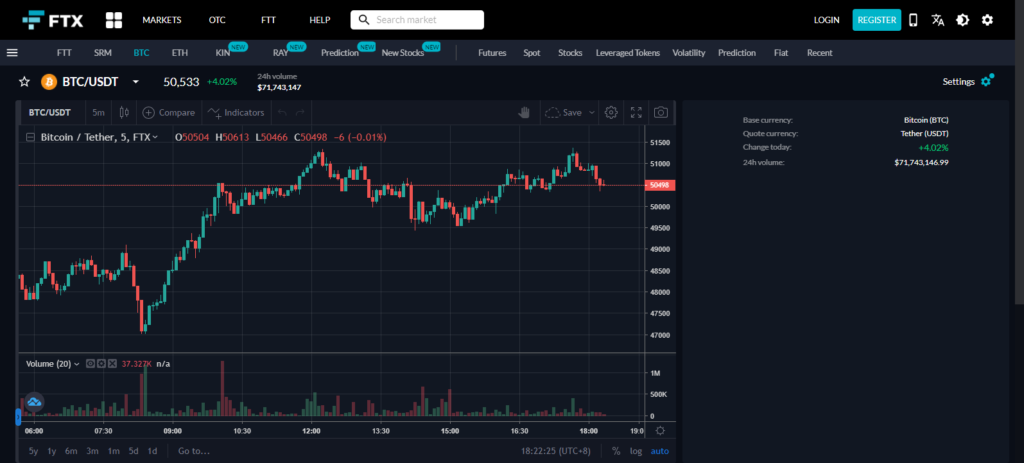Open the HELP menu
This screenshot has width=1024, height=463.
(x=320, y=20)
